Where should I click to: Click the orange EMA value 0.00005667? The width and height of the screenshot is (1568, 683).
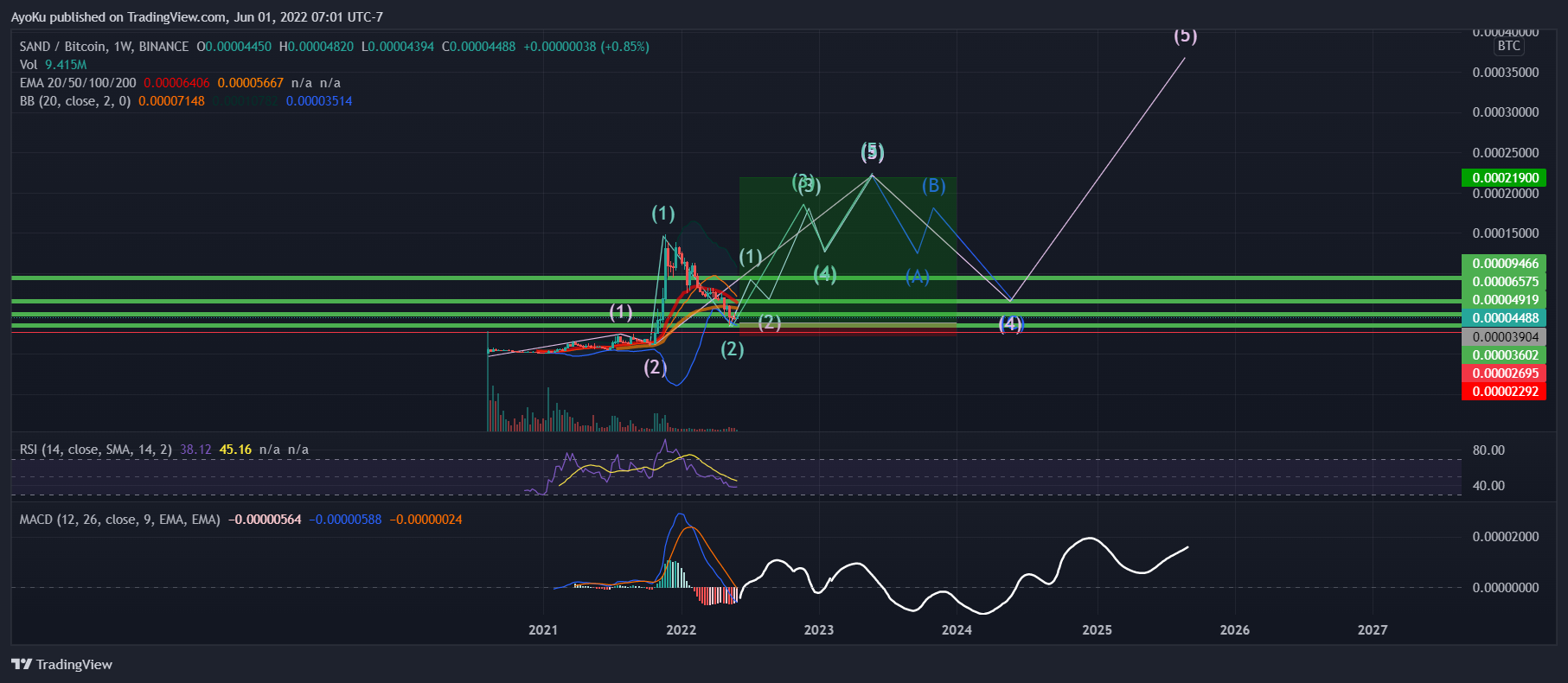pos(250,83)
